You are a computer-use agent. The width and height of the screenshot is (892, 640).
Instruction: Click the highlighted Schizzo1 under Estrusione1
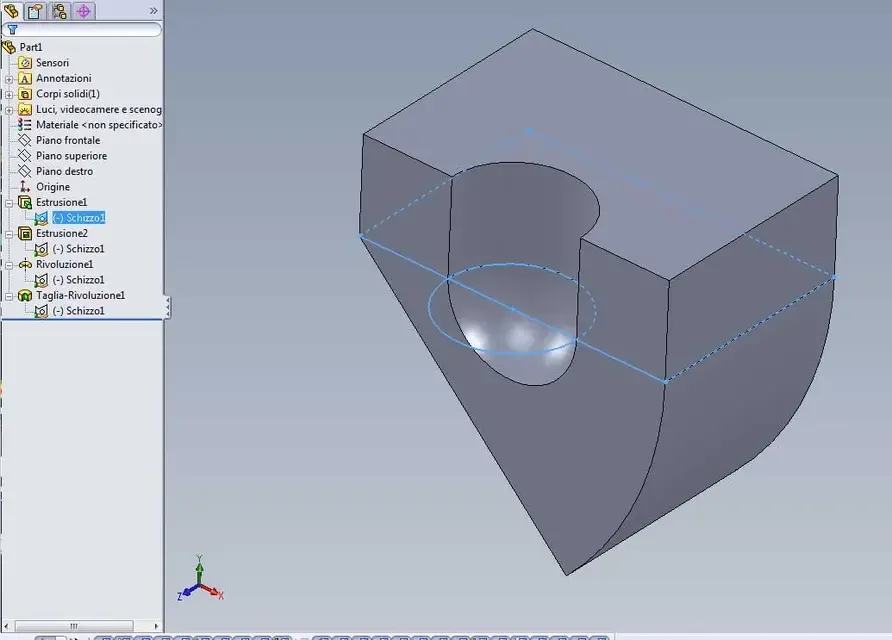[x=79, y=217]
